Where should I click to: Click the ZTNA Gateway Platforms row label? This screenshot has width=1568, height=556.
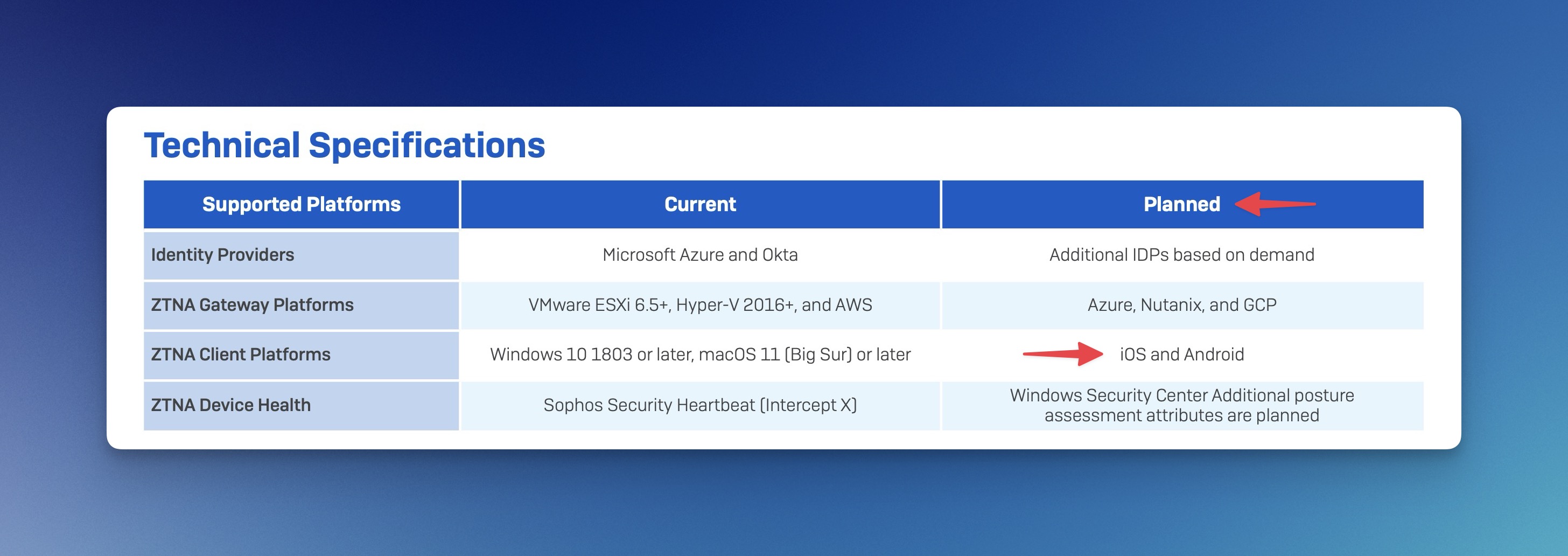[252, 304]
